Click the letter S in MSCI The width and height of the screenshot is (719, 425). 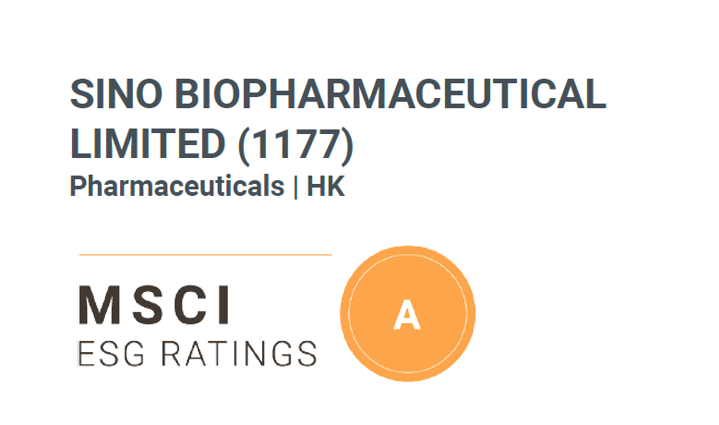tap(143, 306)
